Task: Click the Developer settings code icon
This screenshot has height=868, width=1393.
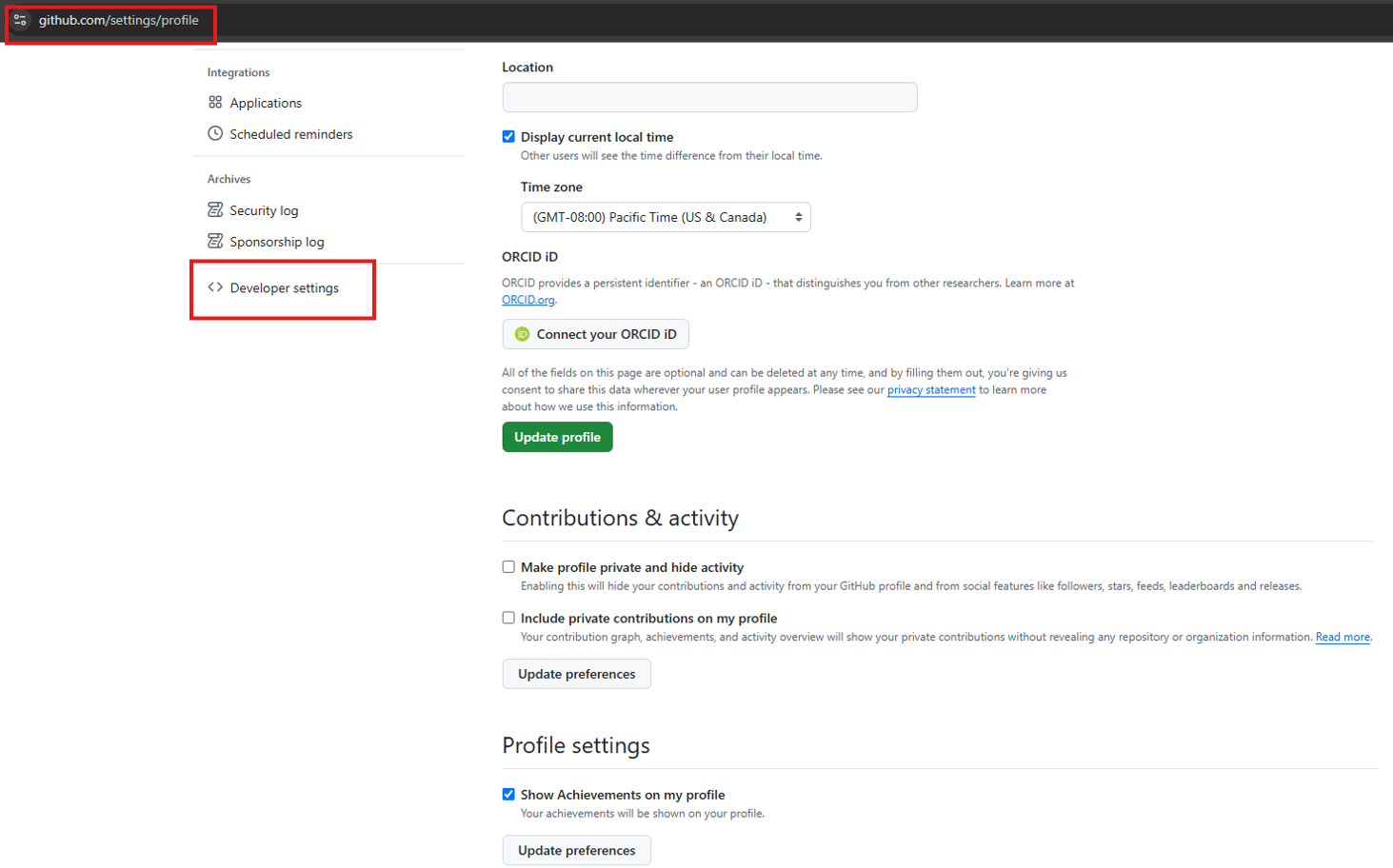Action: pos(215,287)
